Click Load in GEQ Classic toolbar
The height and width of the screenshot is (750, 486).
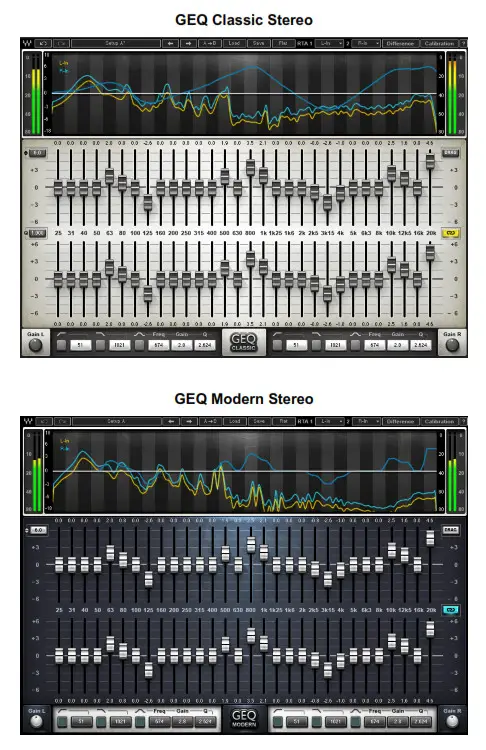[234, 44]
